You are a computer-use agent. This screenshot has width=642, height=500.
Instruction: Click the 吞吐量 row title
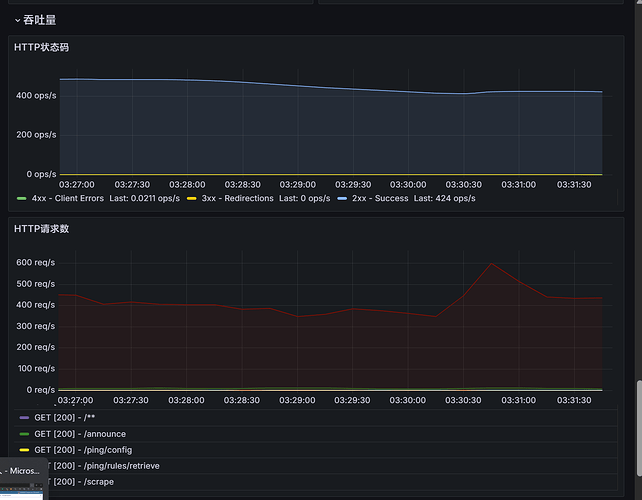pos(41,19)
